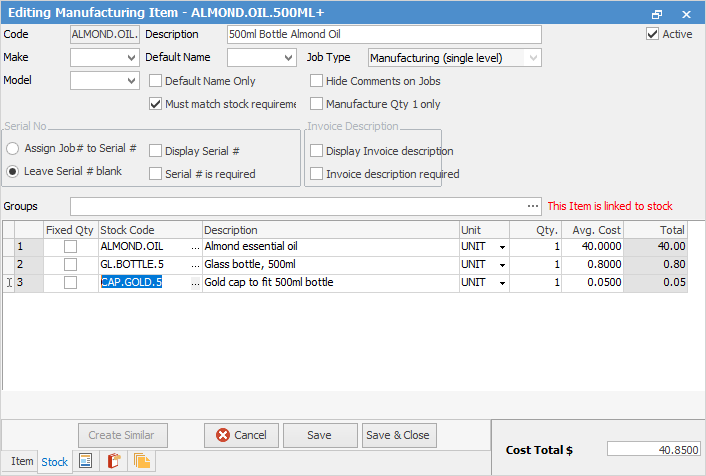Click the ellipsis button in Groups field
The height and width of the screenshot is (476, 706).
[533, 206]
